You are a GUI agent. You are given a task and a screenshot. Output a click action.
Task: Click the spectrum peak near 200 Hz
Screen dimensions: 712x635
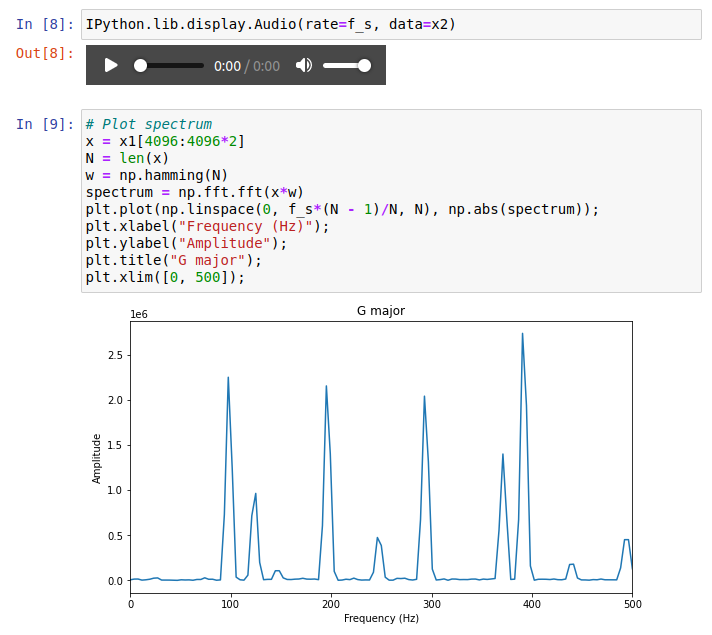pyautogui.click(x=326, y=387)
